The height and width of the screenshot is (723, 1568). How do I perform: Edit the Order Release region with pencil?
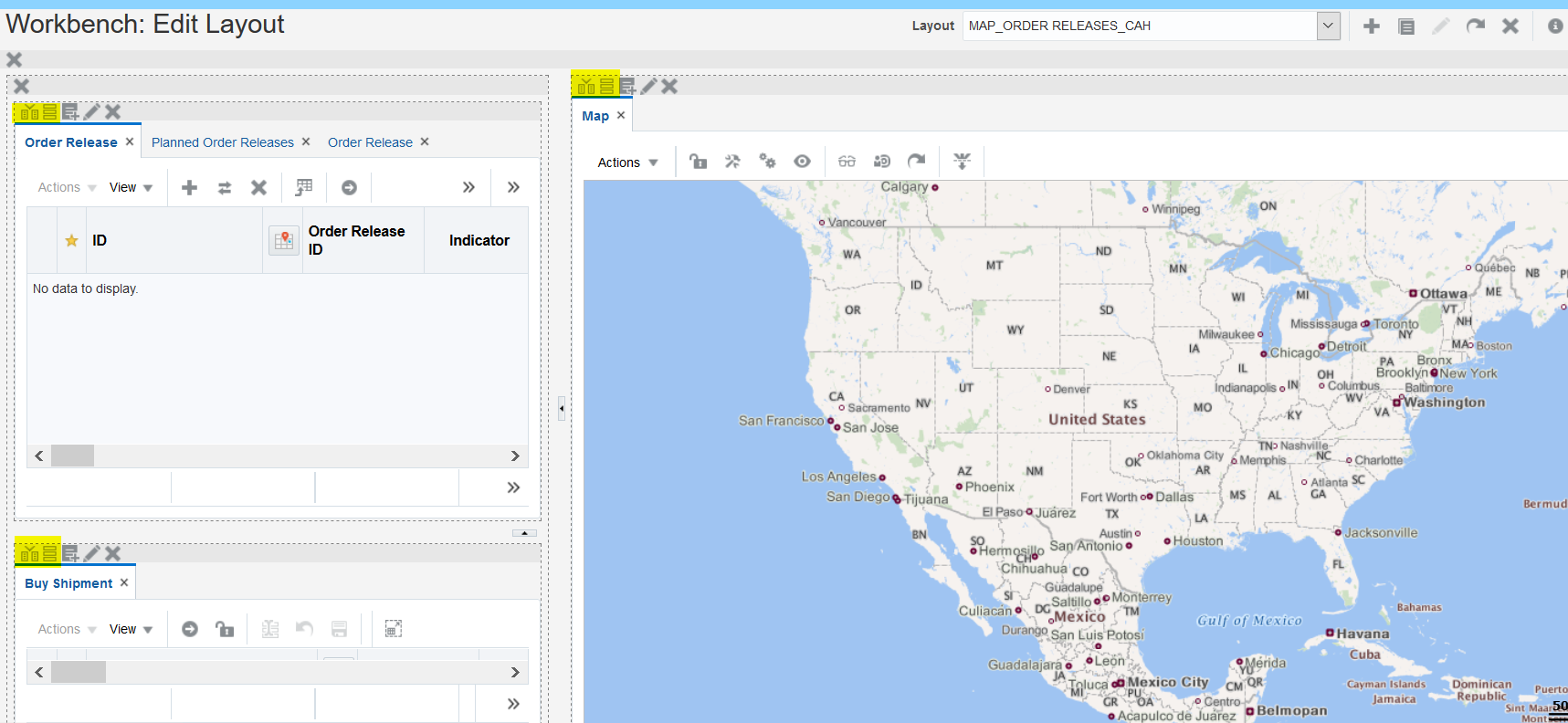[x=91, y=111]
